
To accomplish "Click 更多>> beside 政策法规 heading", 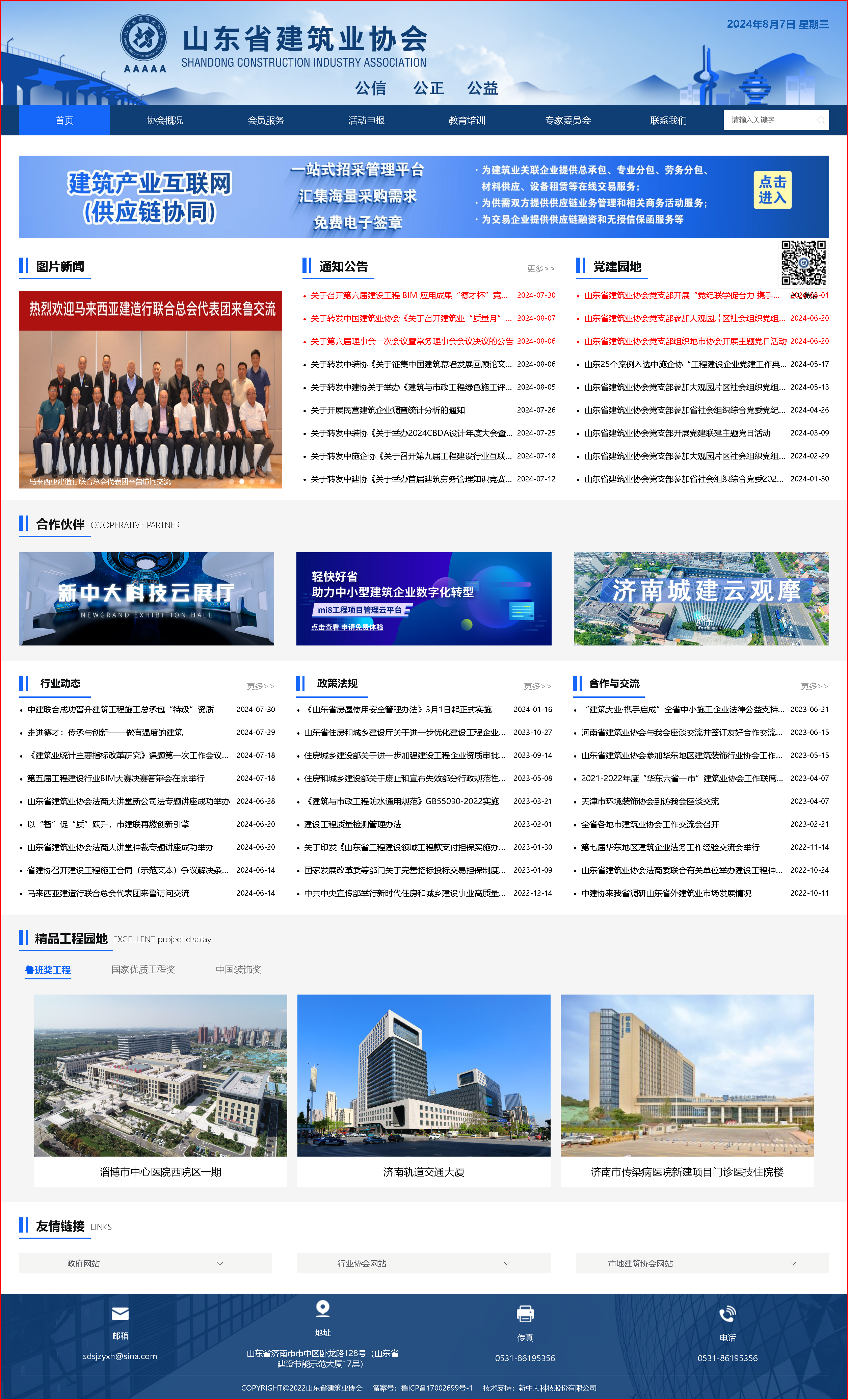I will pyautogui.click(x=537, y=686).
